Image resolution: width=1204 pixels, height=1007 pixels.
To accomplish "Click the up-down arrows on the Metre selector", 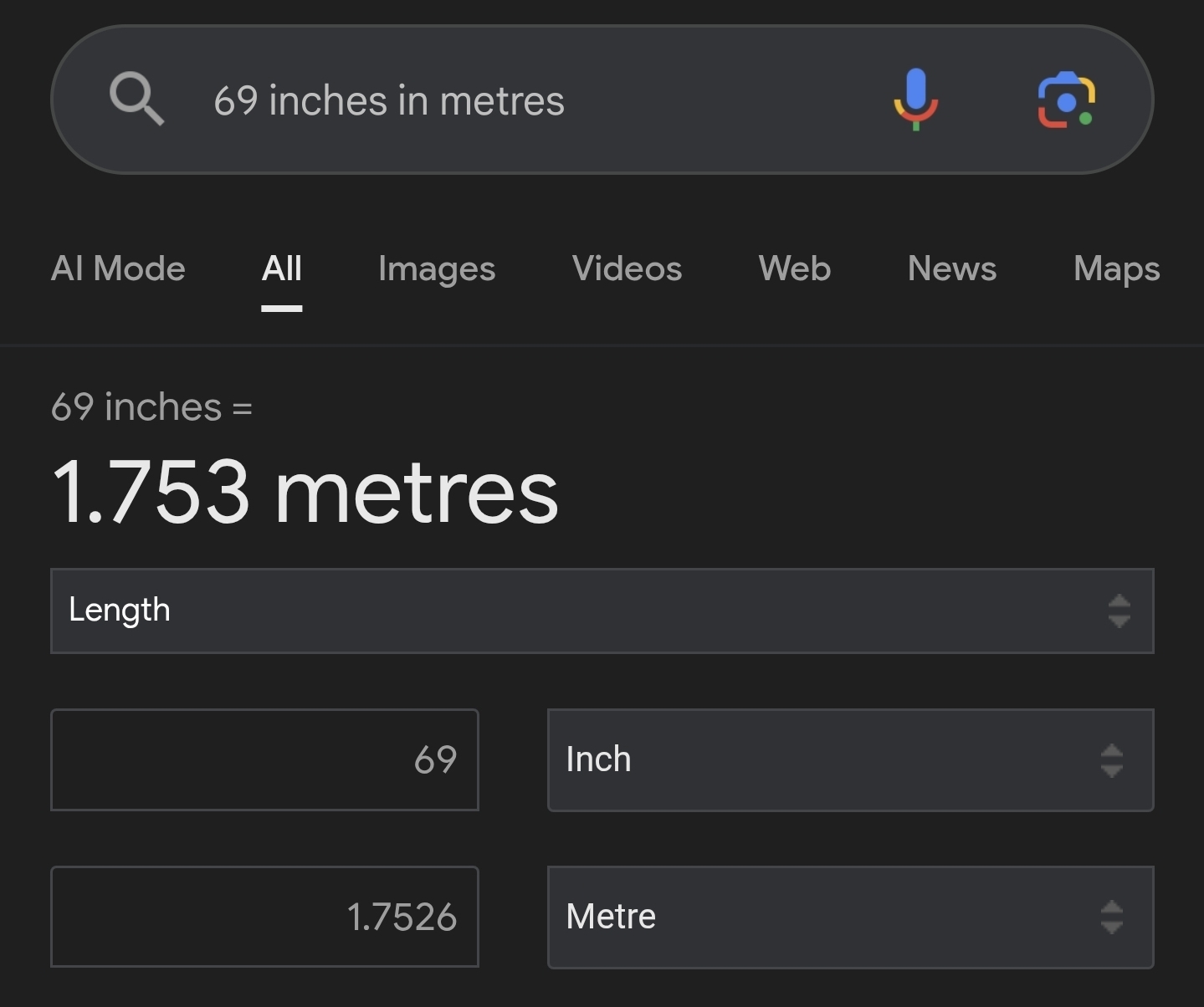I will pos(1111,918).
